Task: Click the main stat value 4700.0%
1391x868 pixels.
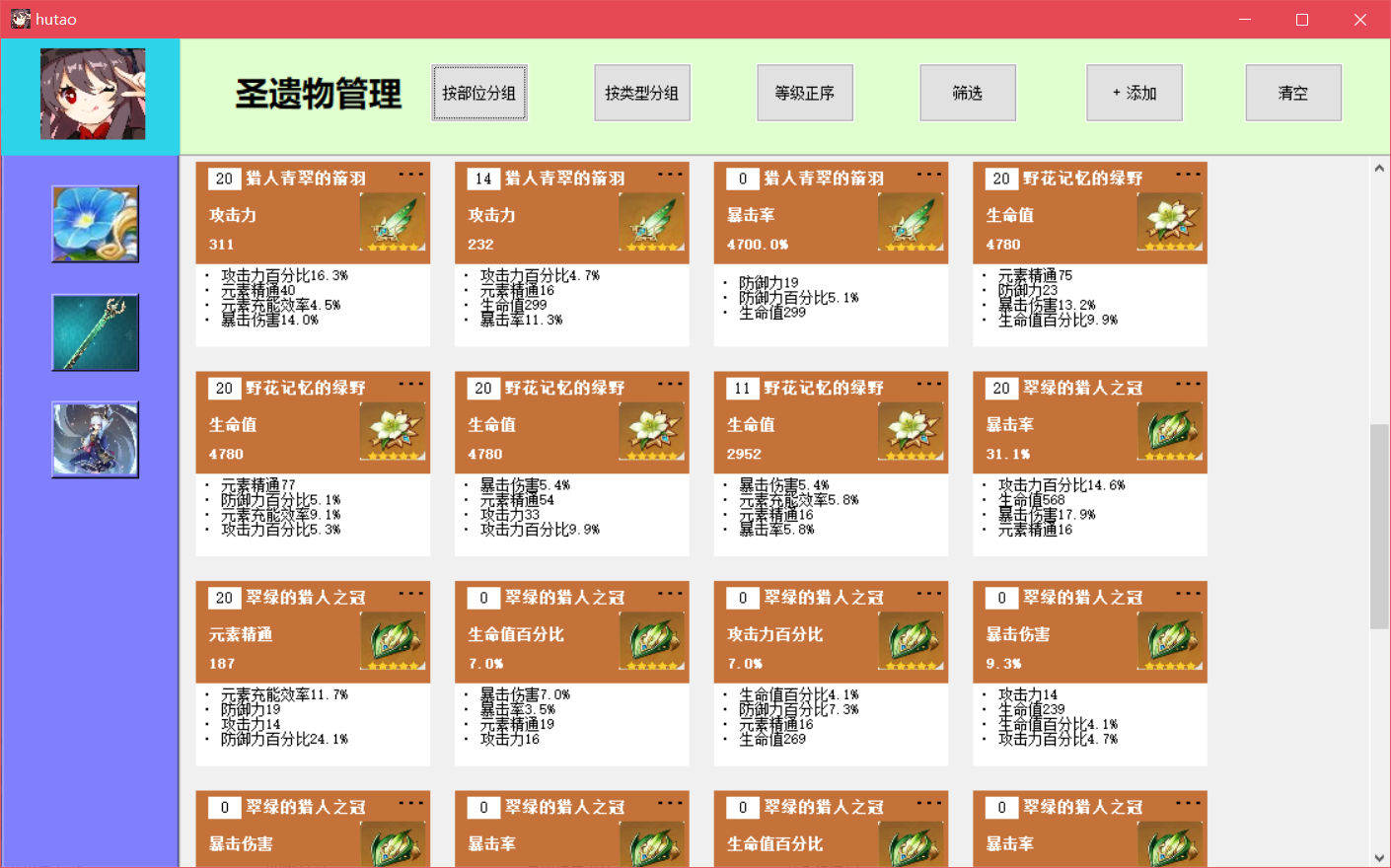Action: 758,245
